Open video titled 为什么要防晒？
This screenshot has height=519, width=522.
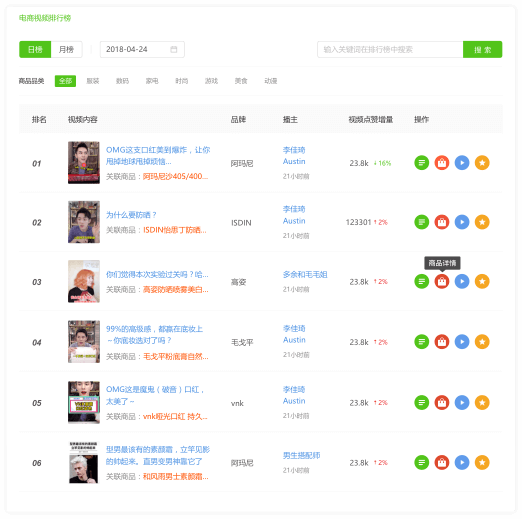(131, 215)
